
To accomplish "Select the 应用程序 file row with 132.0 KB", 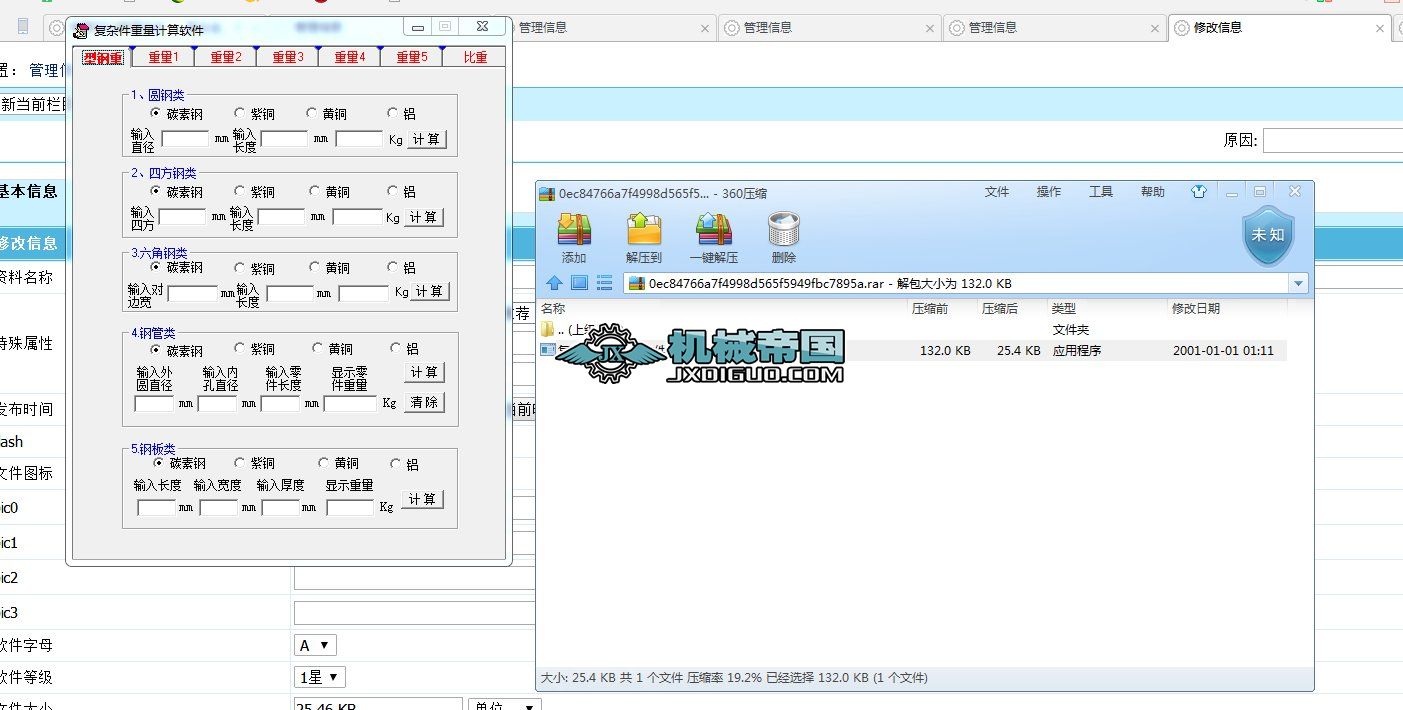I will (912, 351).
